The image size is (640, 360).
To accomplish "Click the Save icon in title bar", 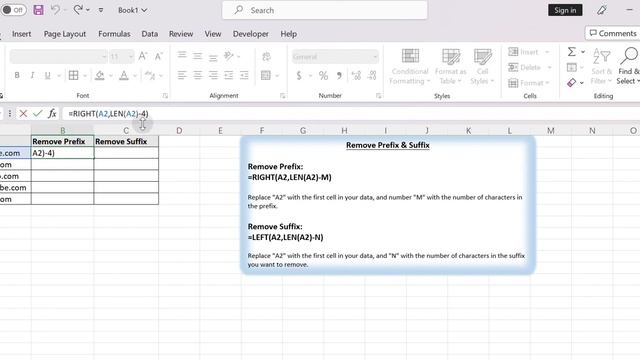I will point(38,10).
